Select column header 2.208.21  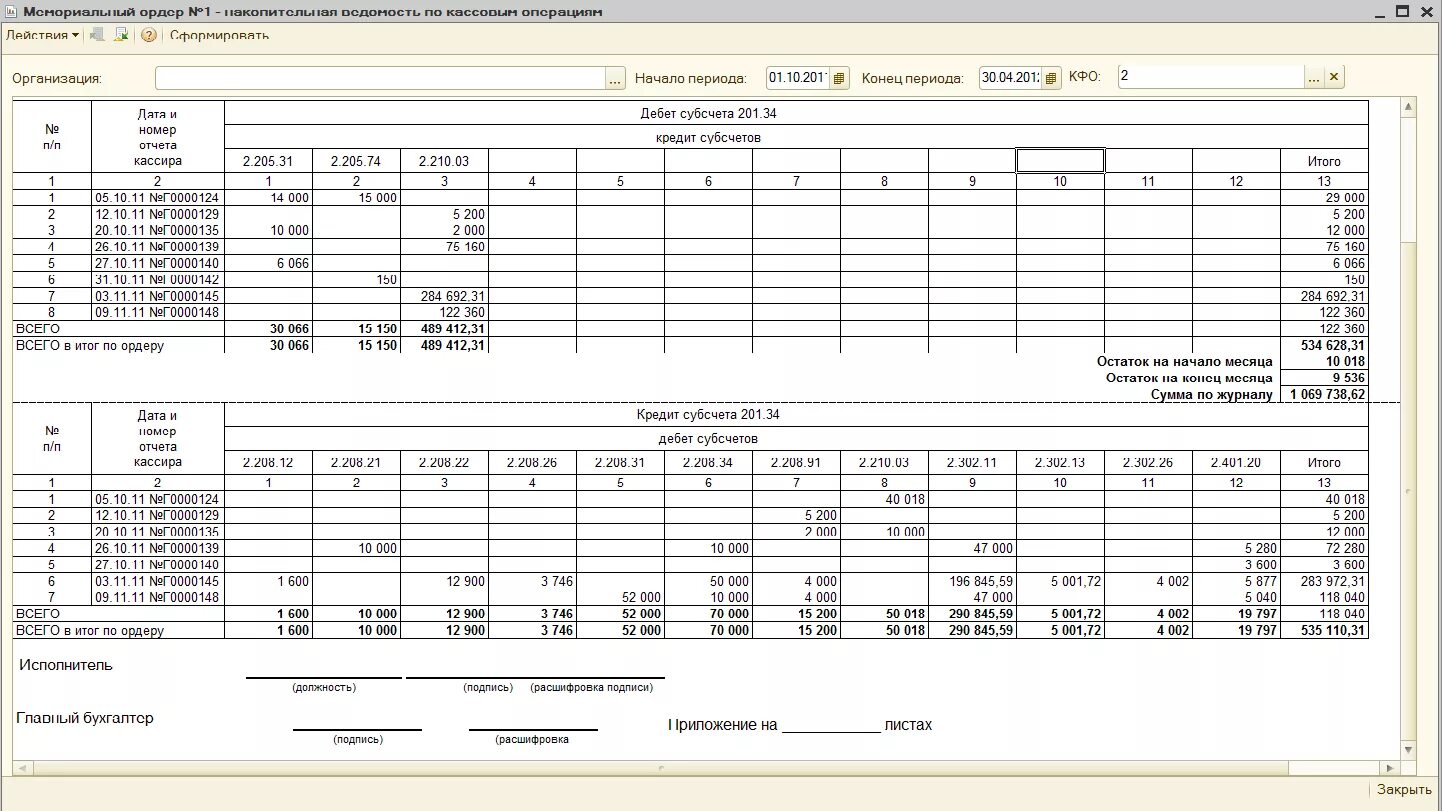(356, 462)
